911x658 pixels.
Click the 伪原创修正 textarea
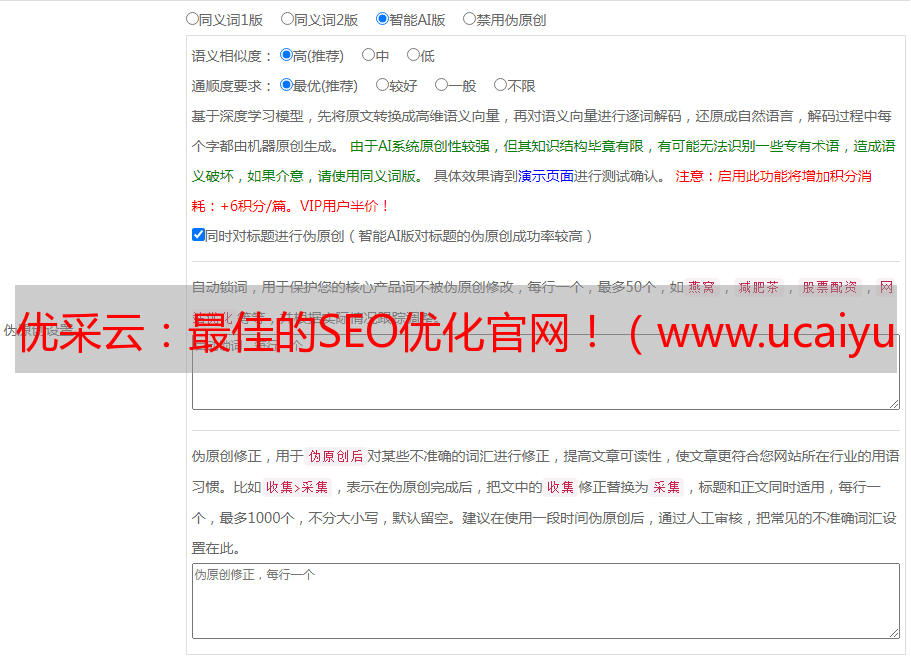click(546, 601)
